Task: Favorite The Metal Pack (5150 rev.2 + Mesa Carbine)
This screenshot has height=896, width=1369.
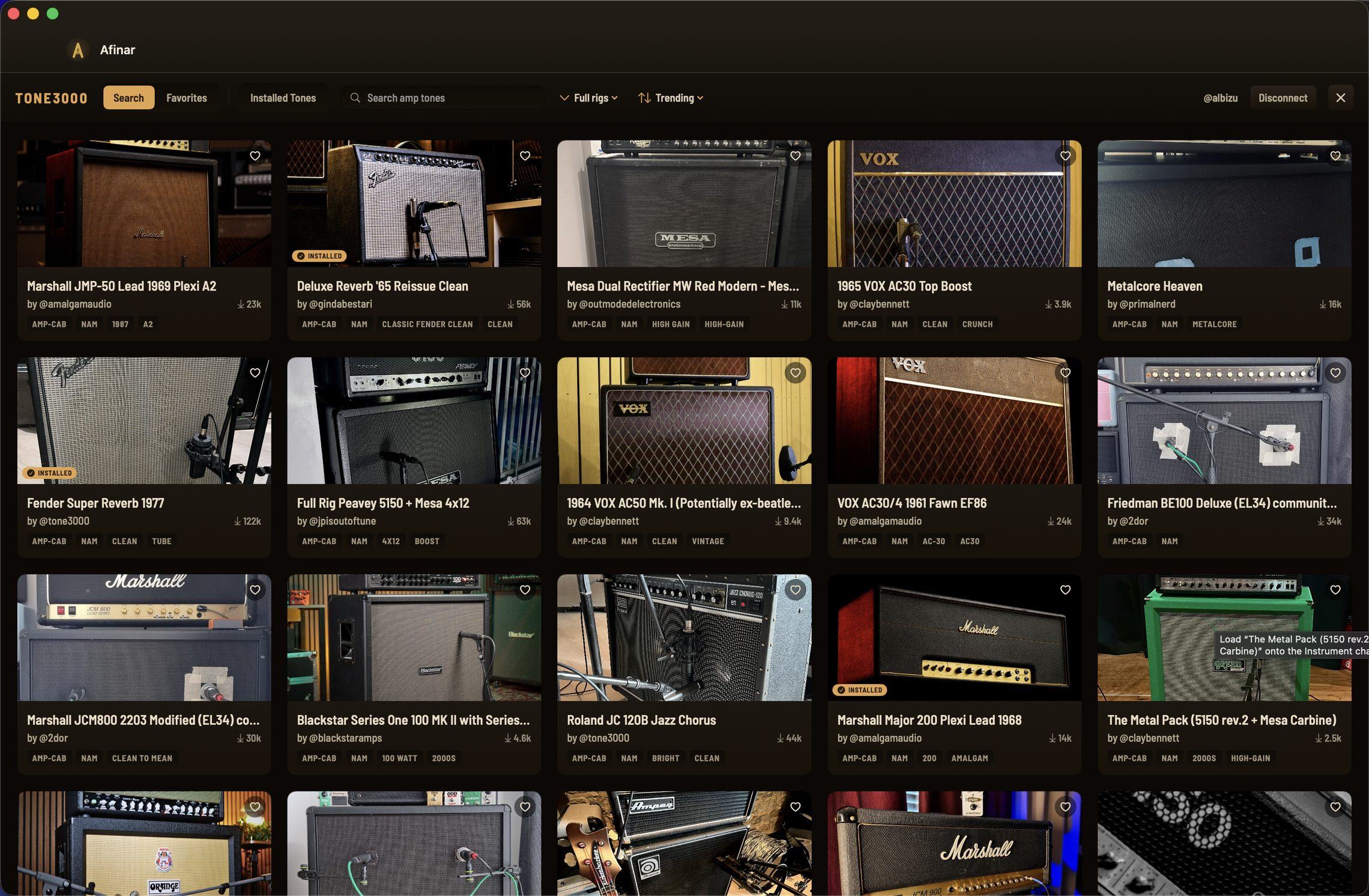Action: [1335, 590]
